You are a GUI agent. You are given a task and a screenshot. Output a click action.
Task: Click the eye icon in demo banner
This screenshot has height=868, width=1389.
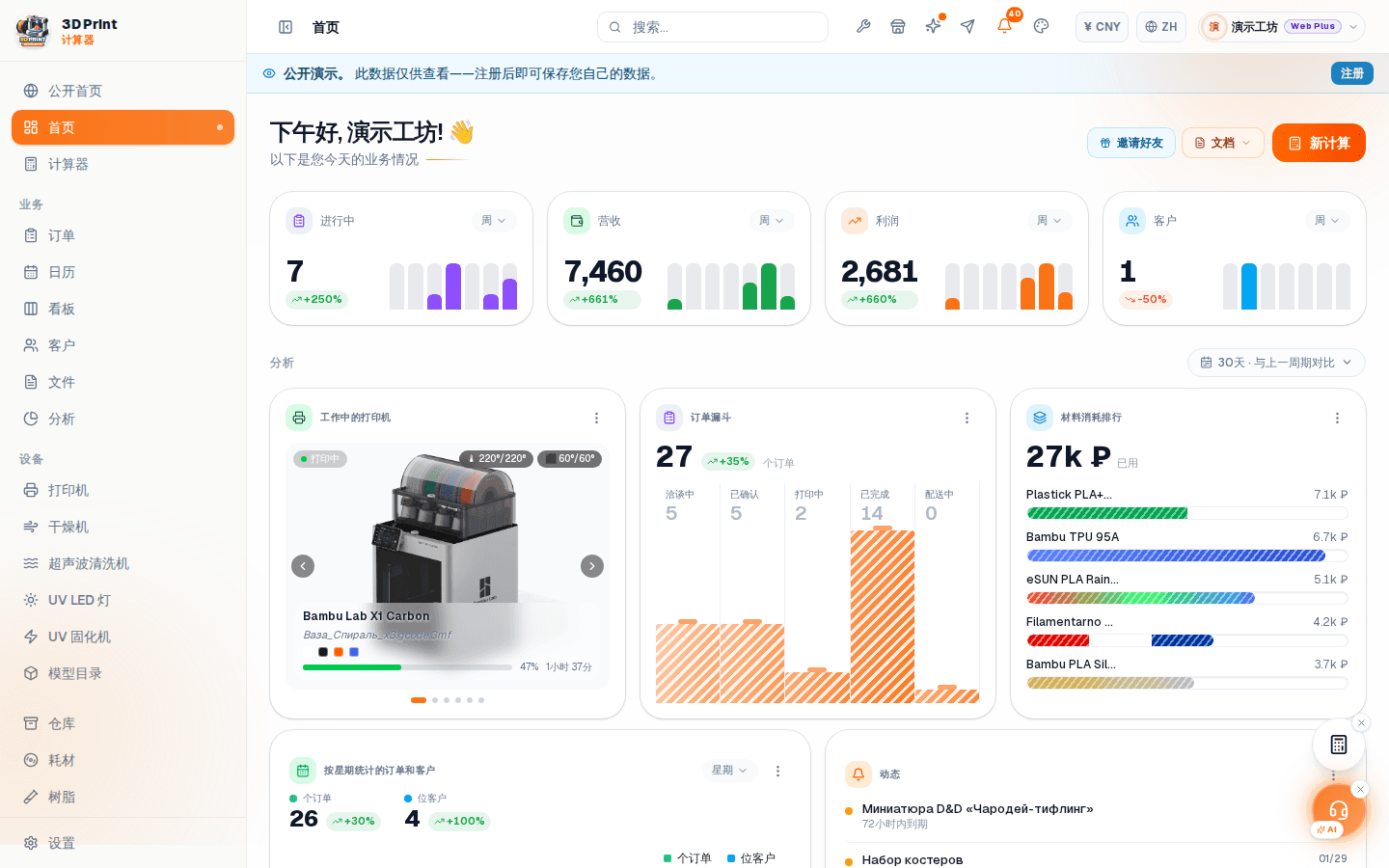pyautogui.click(x=269, y=73)
